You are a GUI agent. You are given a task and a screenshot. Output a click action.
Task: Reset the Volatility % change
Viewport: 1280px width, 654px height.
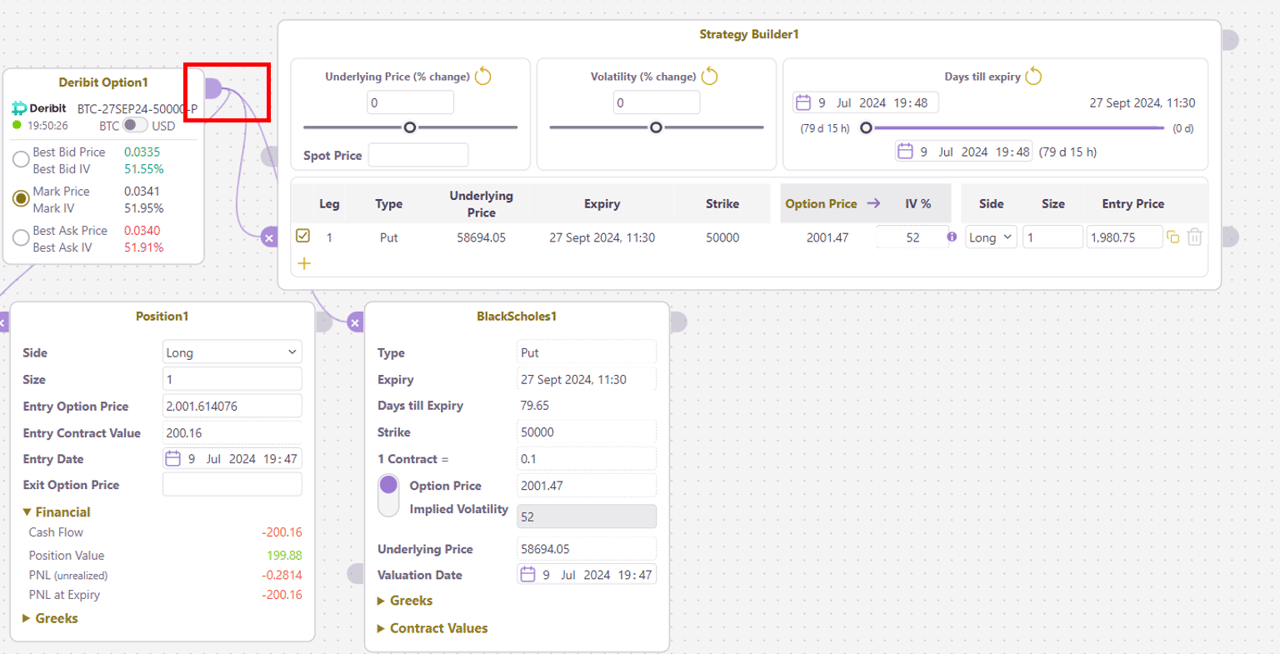(x=710, y=76)
